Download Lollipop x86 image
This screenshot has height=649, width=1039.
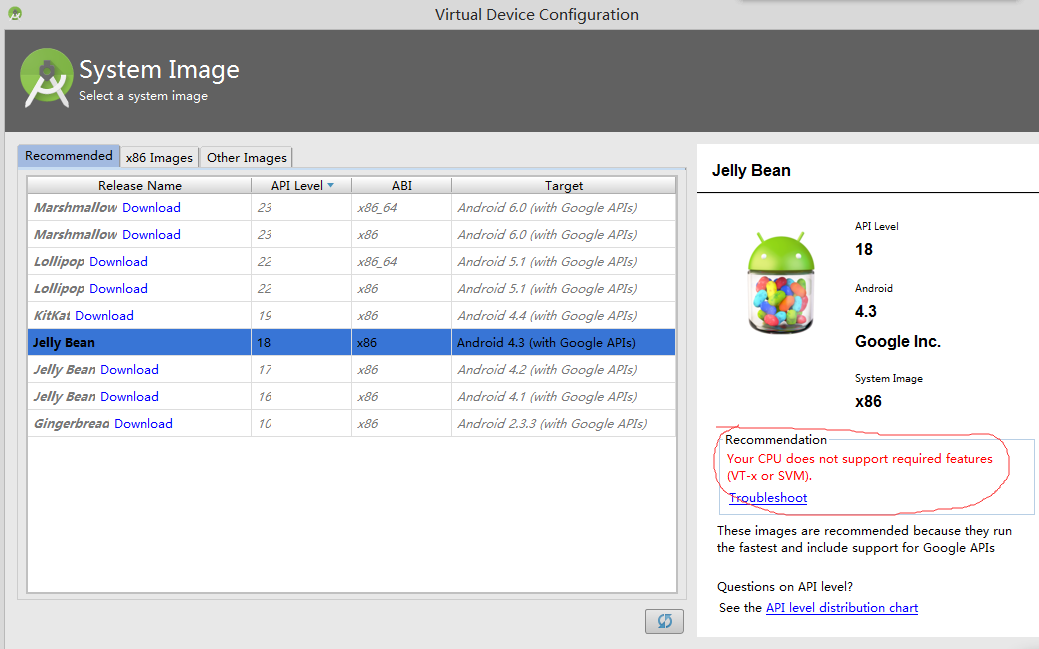118,289
